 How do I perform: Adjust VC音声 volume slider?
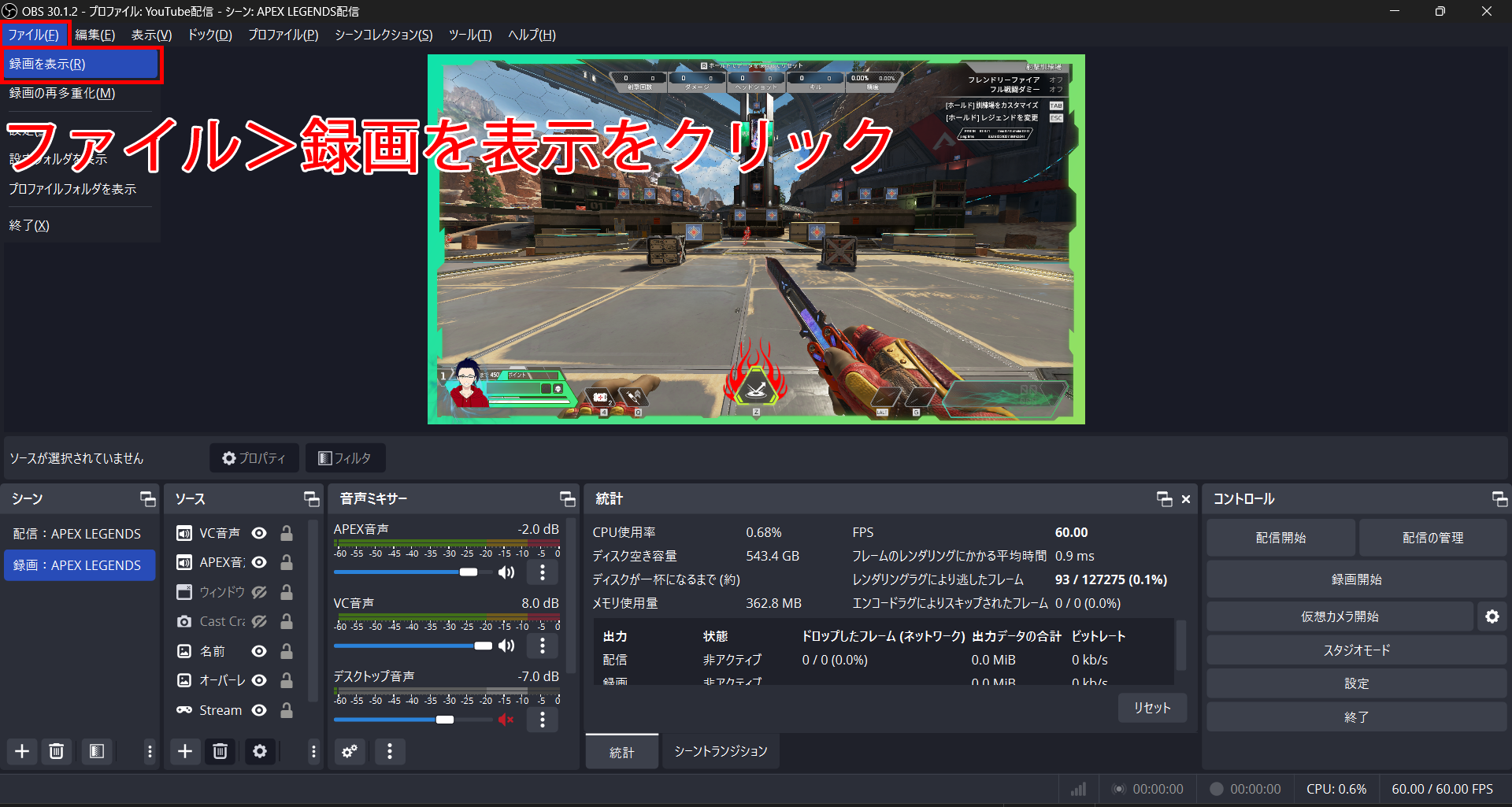click(x=413, y=646)
